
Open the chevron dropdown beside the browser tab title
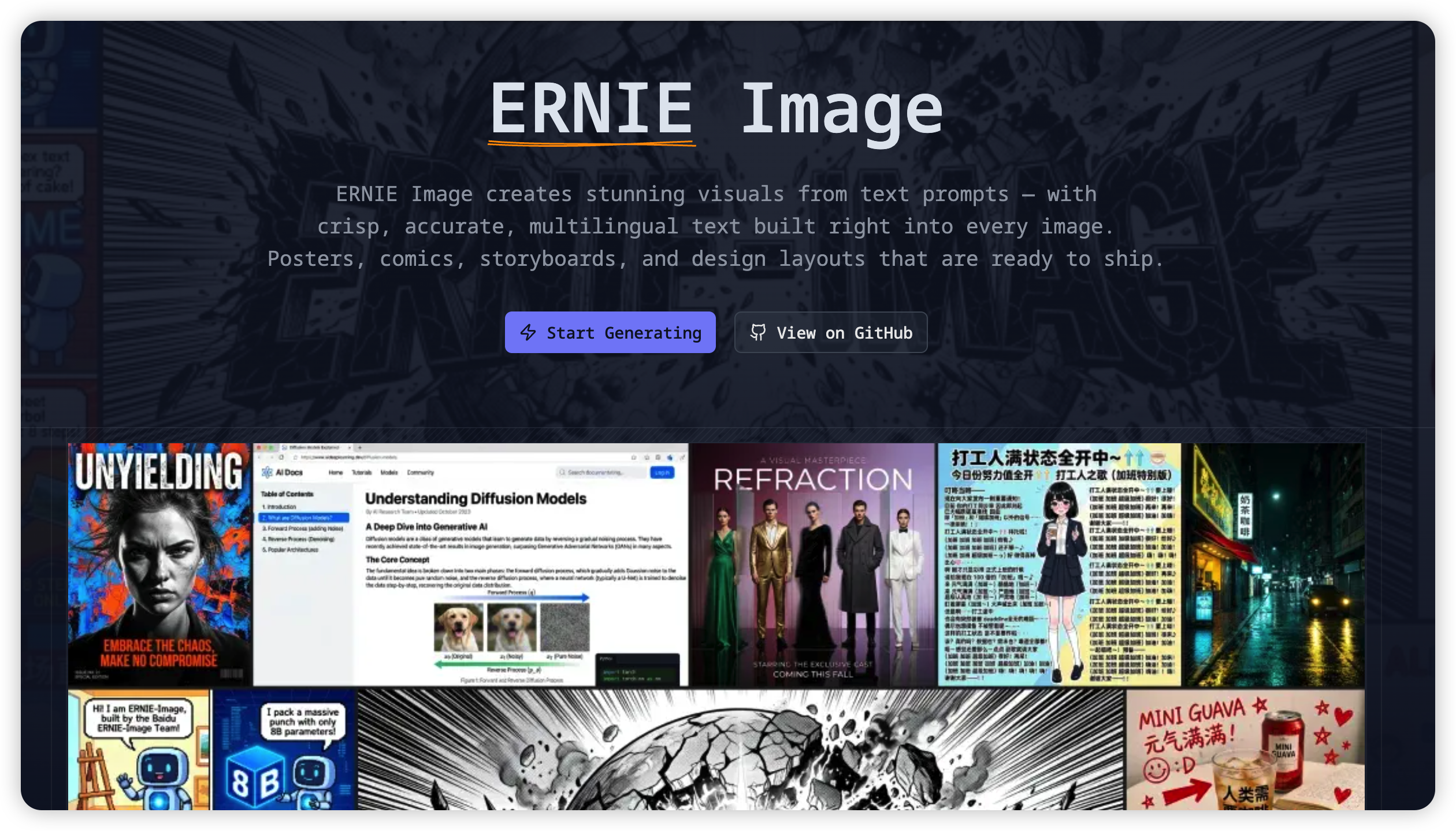tap(350, 448)
